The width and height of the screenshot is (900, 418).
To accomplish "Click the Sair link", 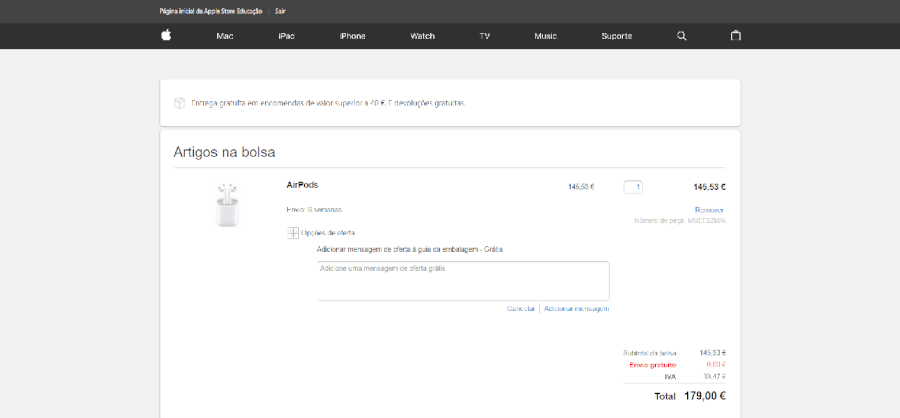I will (x=280, y=11).
